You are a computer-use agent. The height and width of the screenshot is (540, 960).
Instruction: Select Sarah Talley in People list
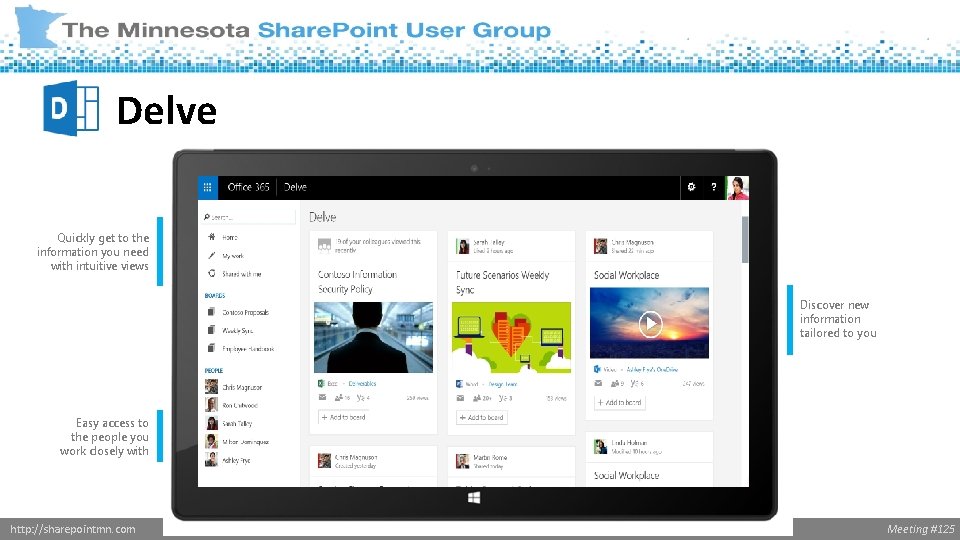pos(237,424)
